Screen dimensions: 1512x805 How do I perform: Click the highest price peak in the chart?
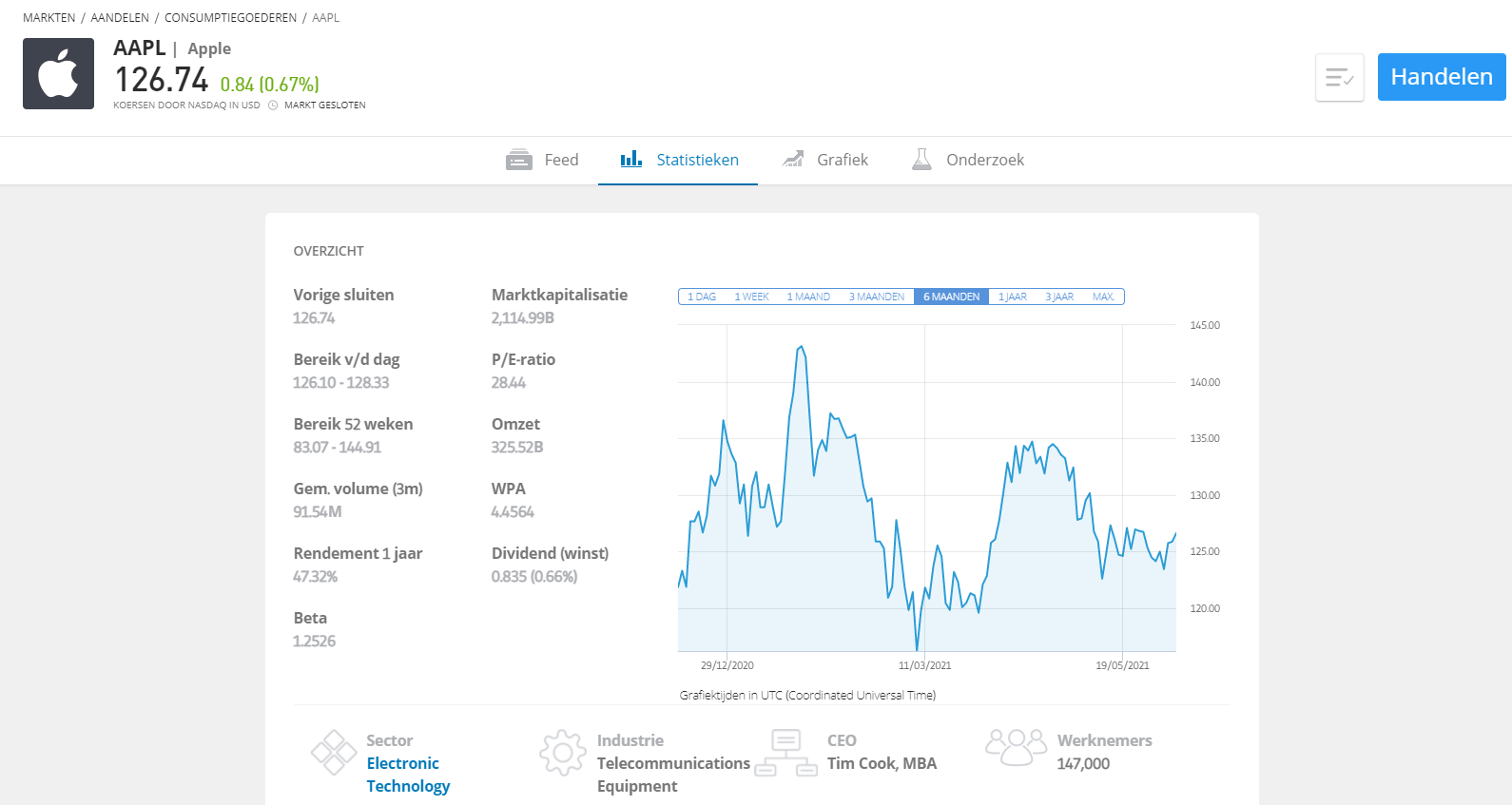[802, 347]
